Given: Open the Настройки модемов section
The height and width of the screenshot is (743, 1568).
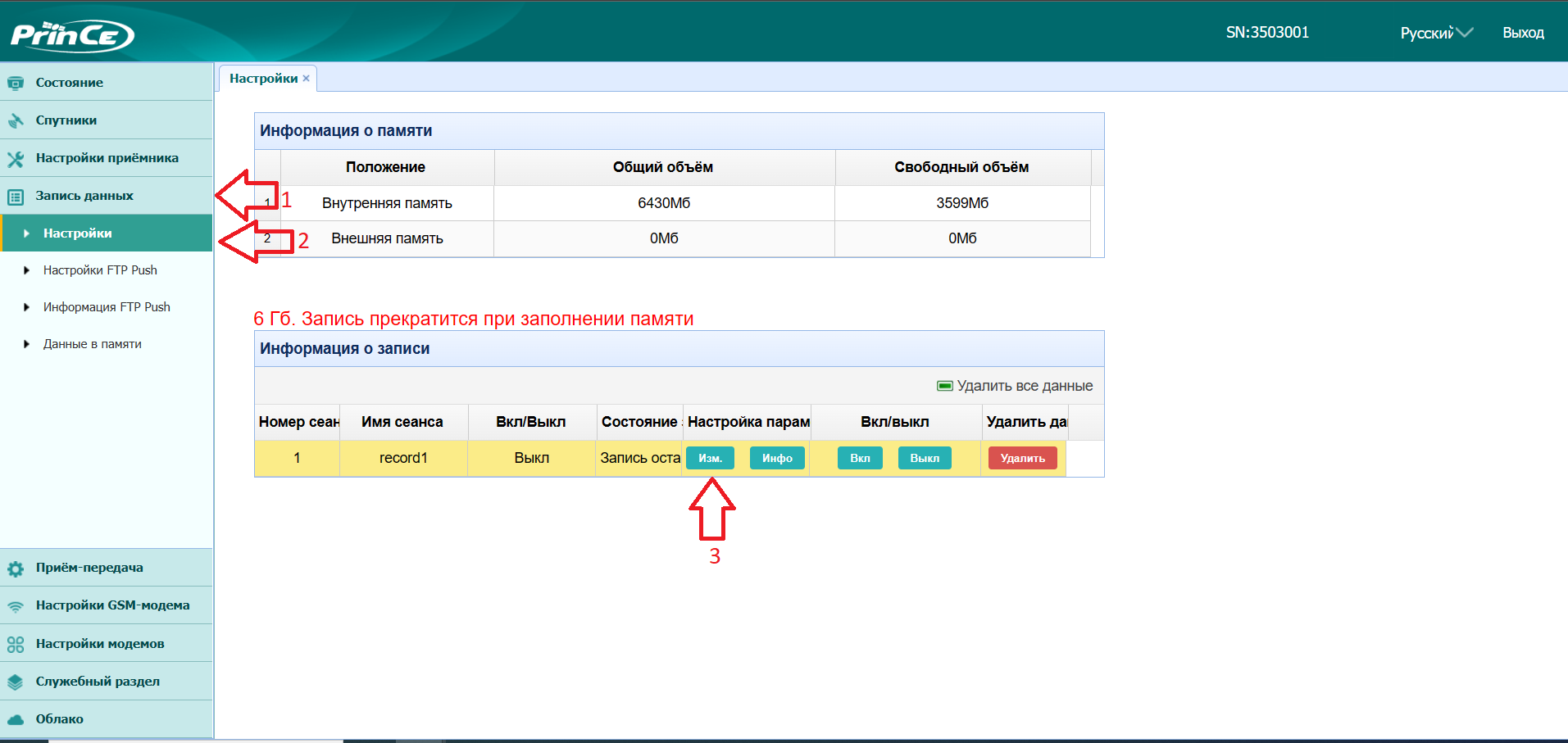Looking at the screenshot, I should tap(107, 643).
